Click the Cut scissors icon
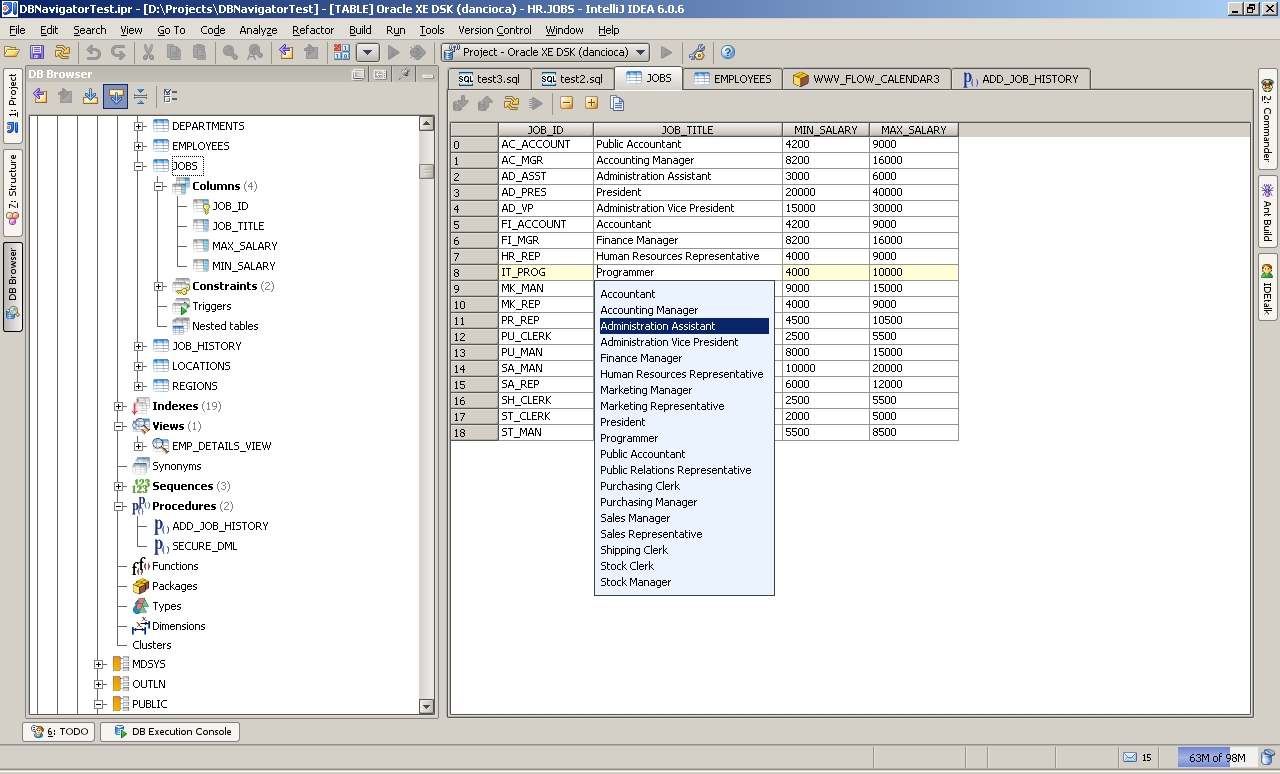The width and height of the screenshot is (1280, 774). pos(149,52)
